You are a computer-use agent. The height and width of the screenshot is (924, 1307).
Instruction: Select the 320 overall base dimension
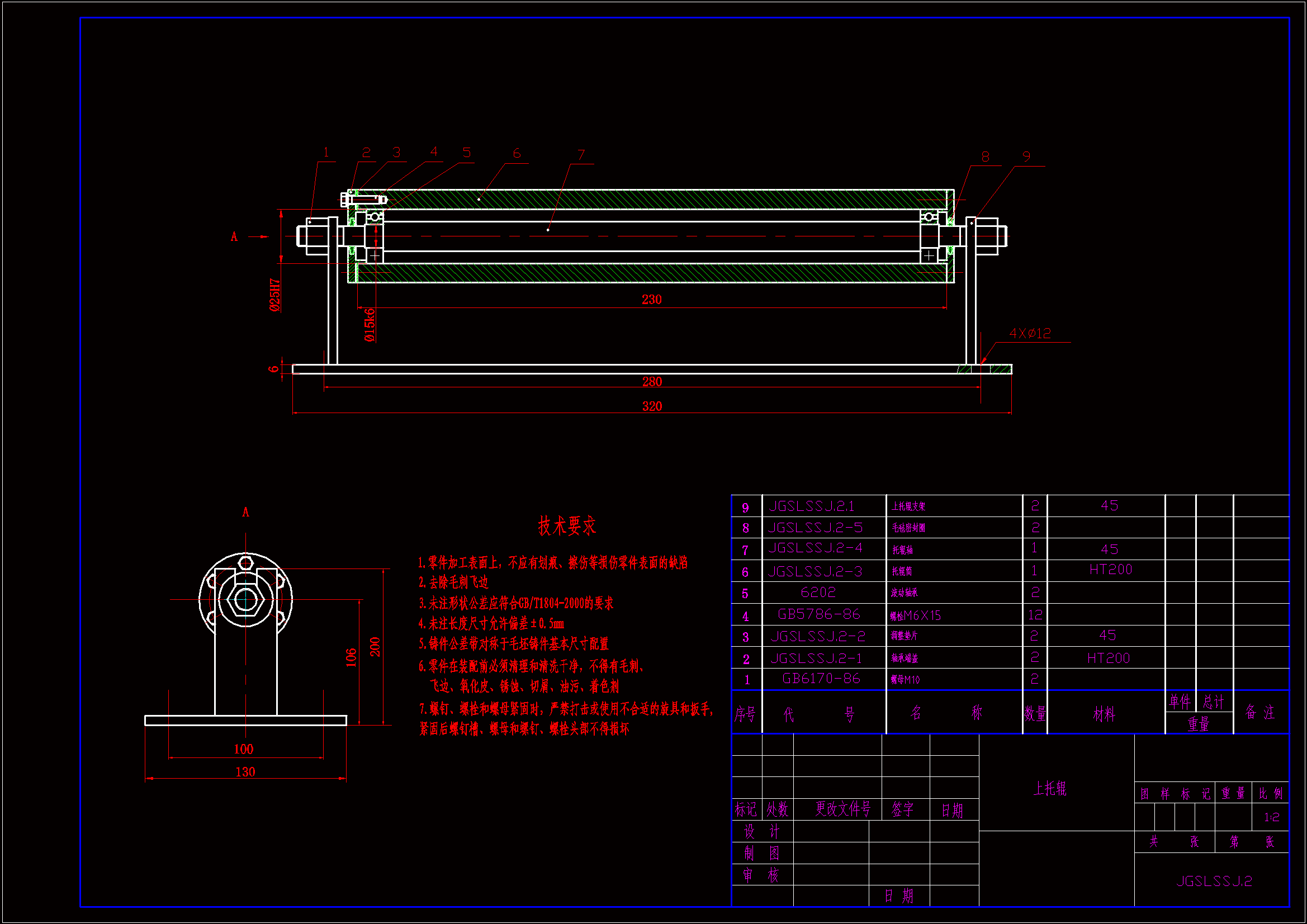[x=652, y=406]
